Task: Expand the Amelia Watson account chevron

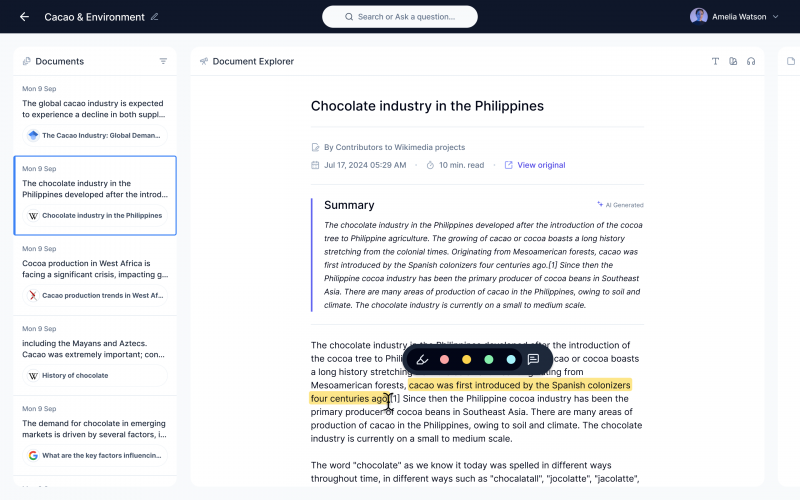Action: (776, 17)
